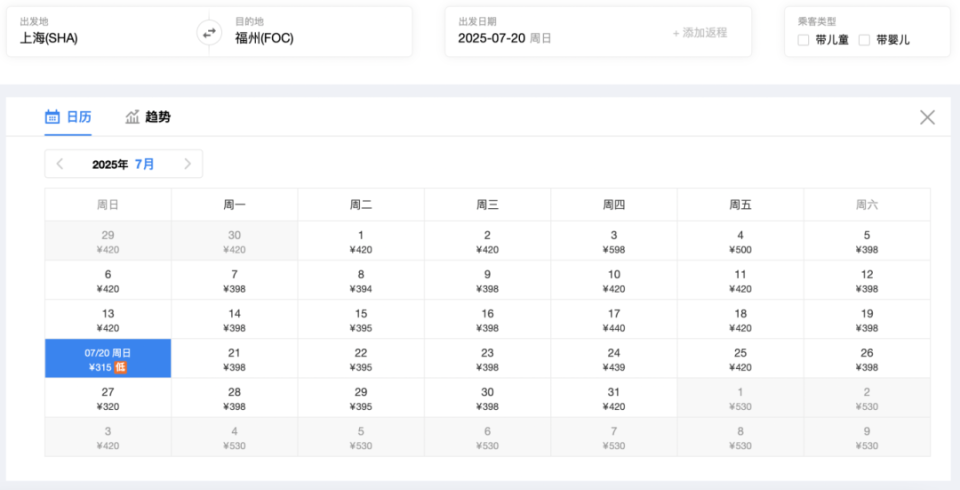Select July 27 priced ¥320
The width and height of the screenshot is (960, 490).
tap(108, 398)
